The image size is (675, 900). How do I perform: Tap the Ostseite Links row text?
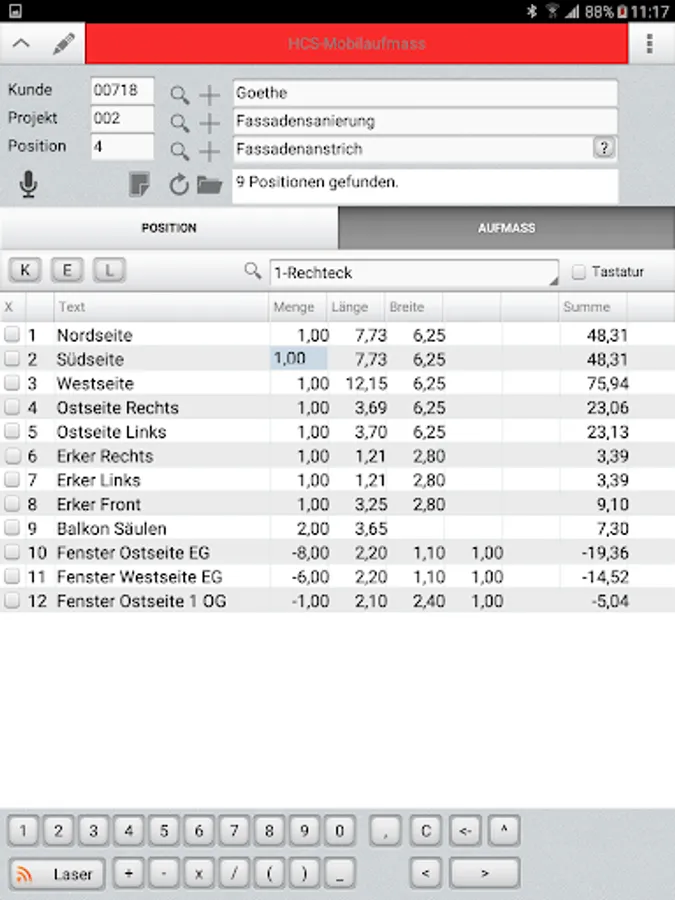(111, 432)
